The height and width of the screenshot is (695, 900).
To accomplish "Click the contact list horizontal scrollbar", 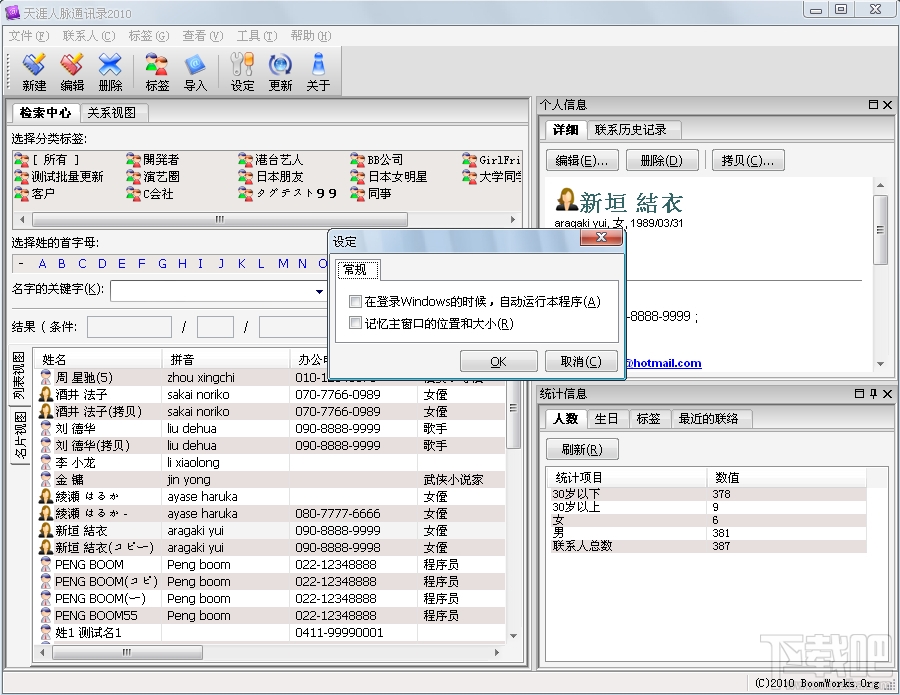I will click(x=127, y=652).
